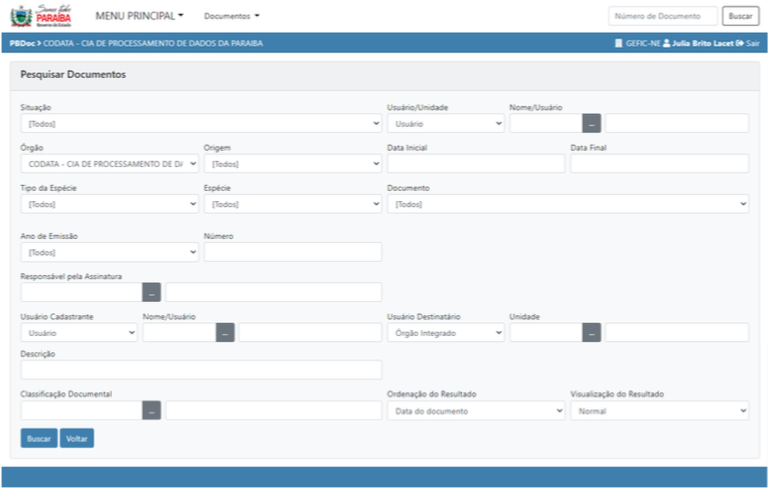
Task: Open the Documentos menu
Action: coord(231,16)
